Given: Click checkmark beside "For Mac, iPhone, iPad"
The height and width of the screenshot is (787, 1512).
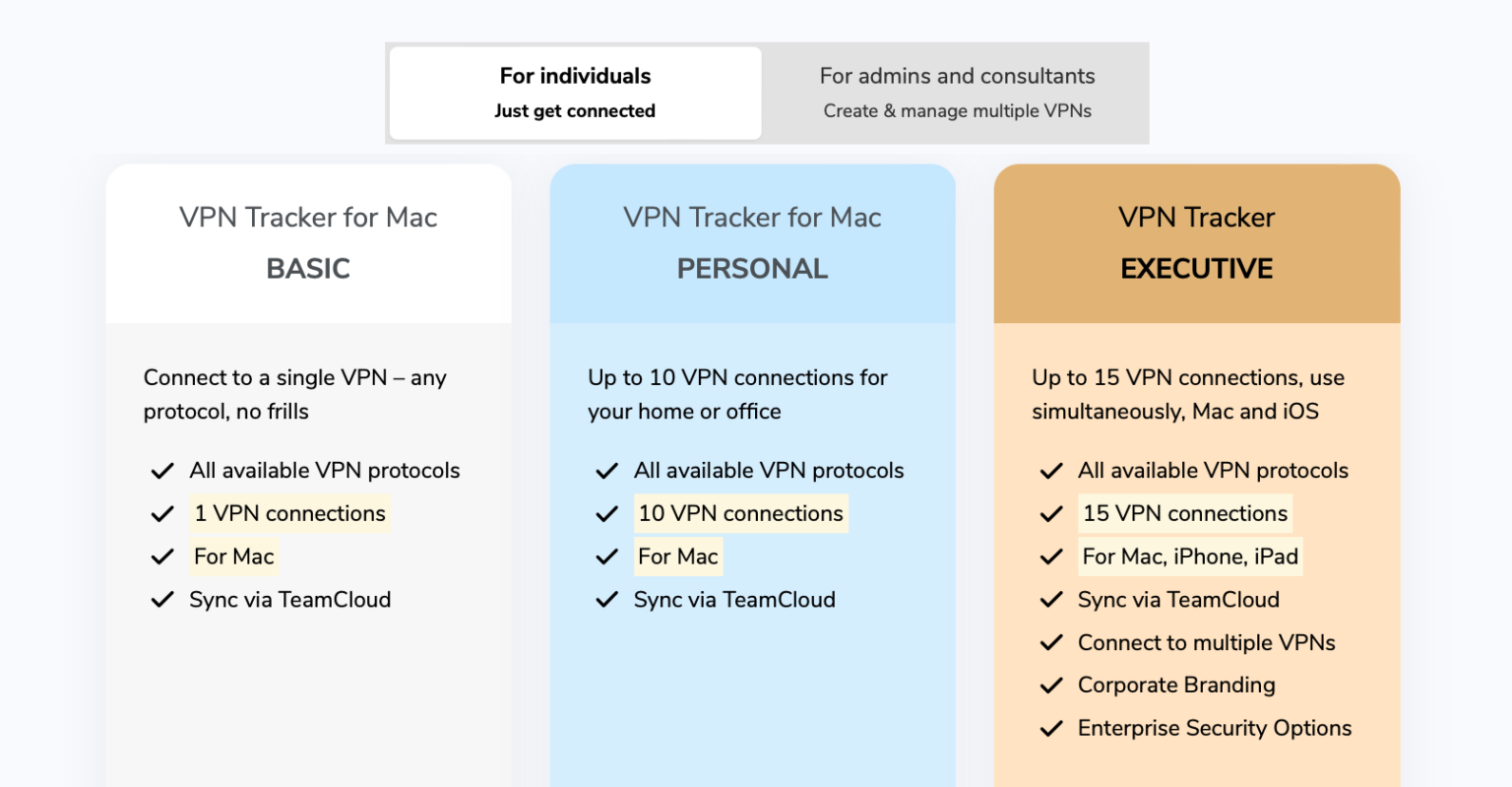Looking at the screenshot, I should 1051,557.
